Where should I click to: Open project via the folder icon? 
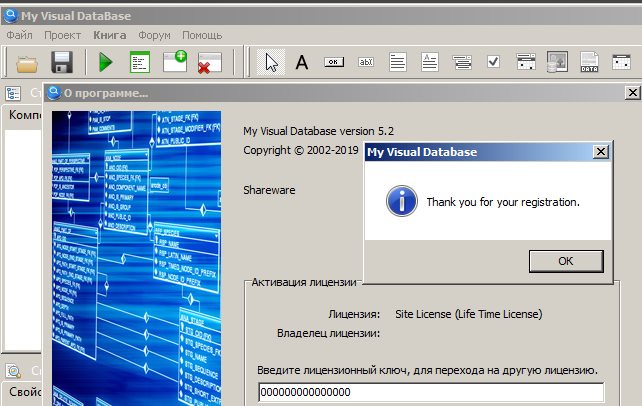point(27,63)
